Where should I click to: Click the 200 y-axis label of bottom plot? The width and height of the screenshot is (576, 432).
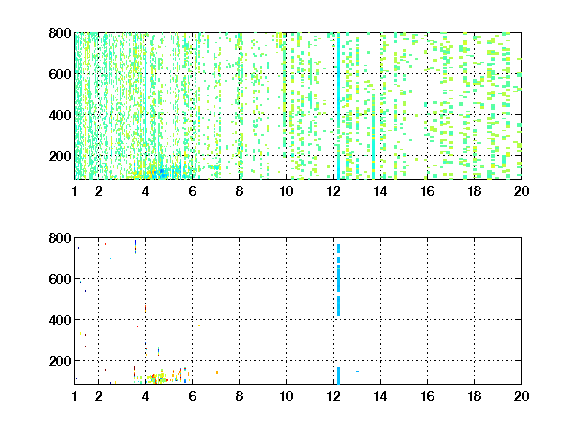60,361
